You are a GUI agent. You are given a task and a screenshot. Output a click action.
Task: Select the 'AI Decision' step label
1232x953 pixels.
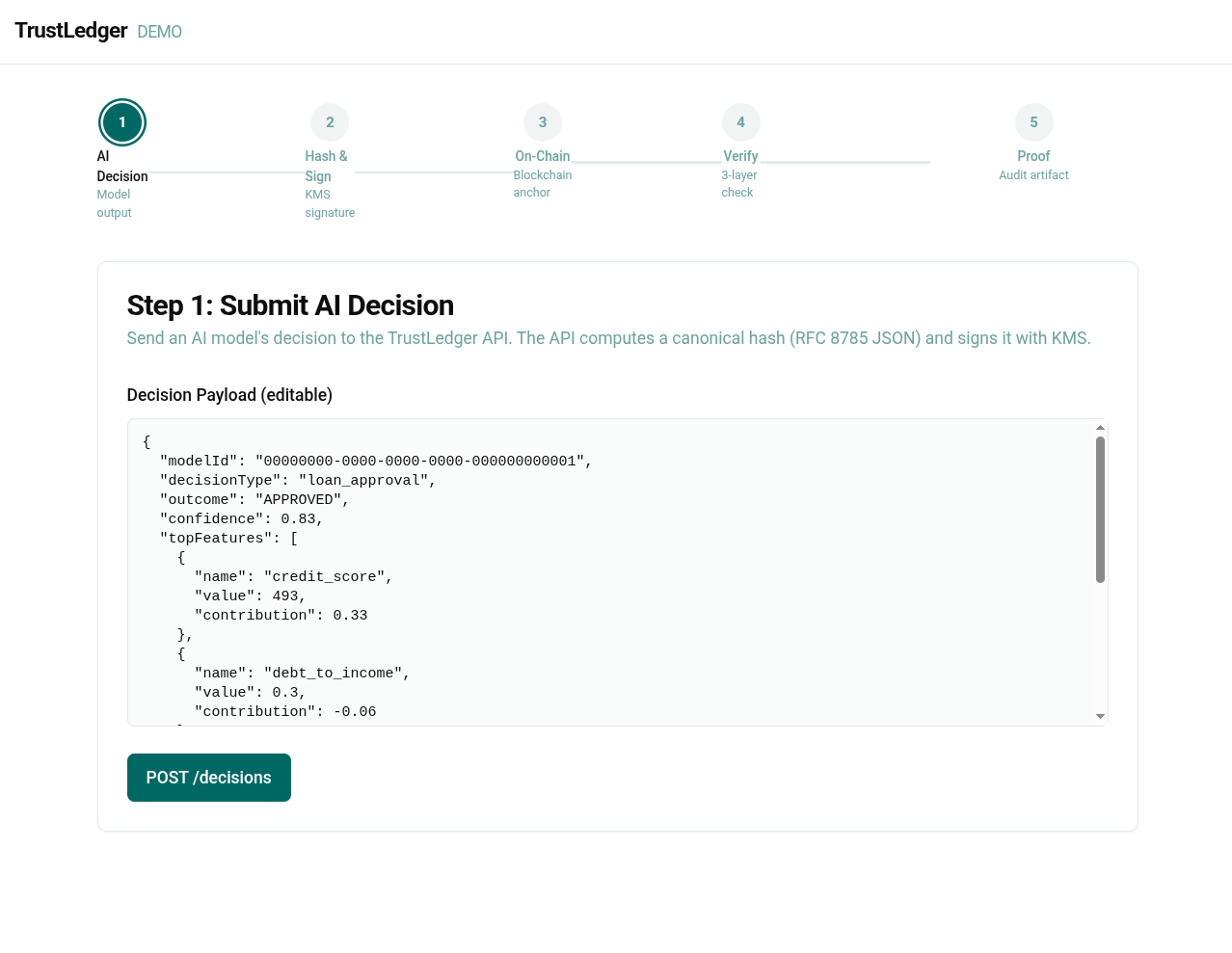tap(121, 166)
